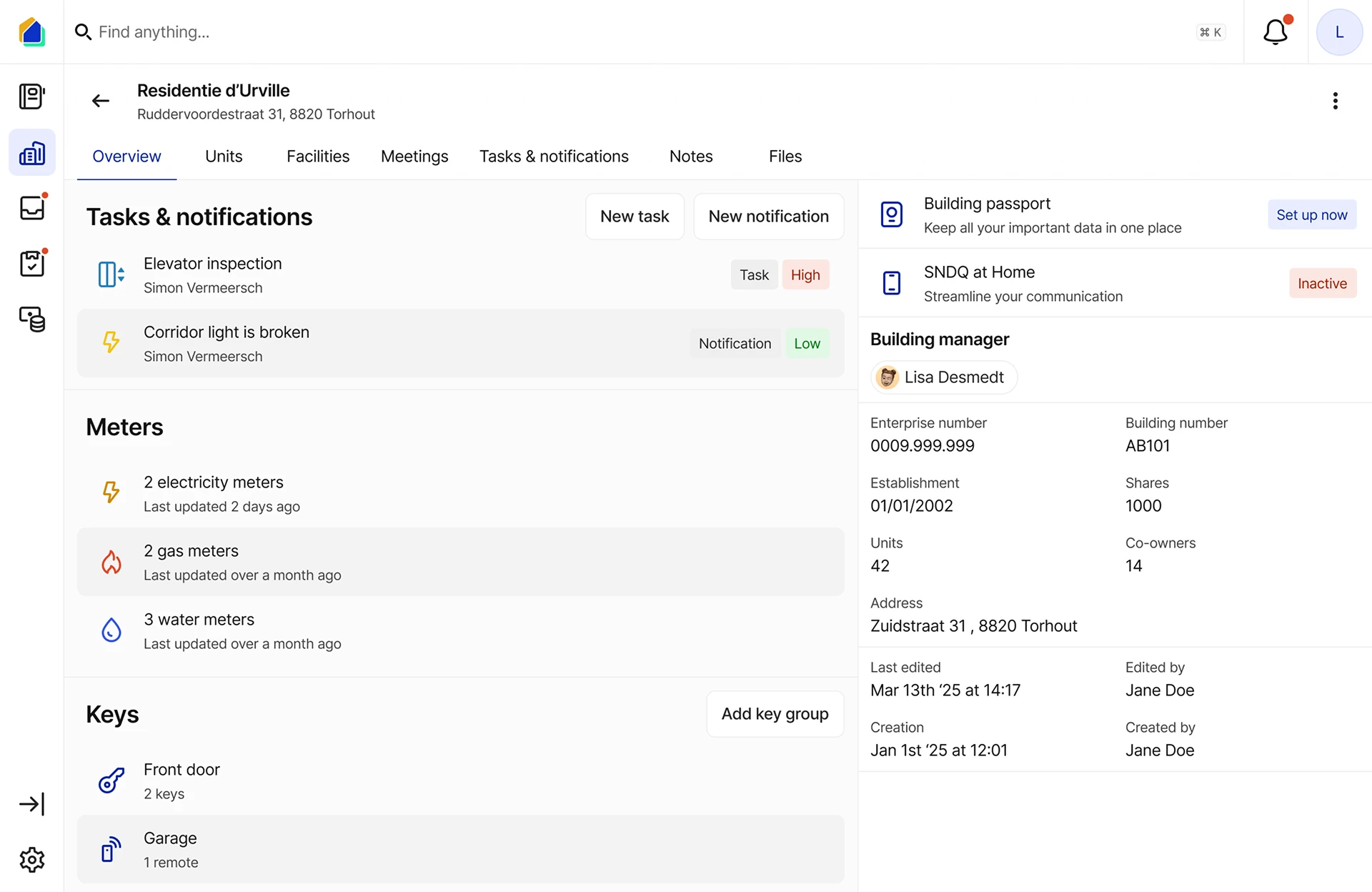Click the notification bell icon

pos(1276,32)
